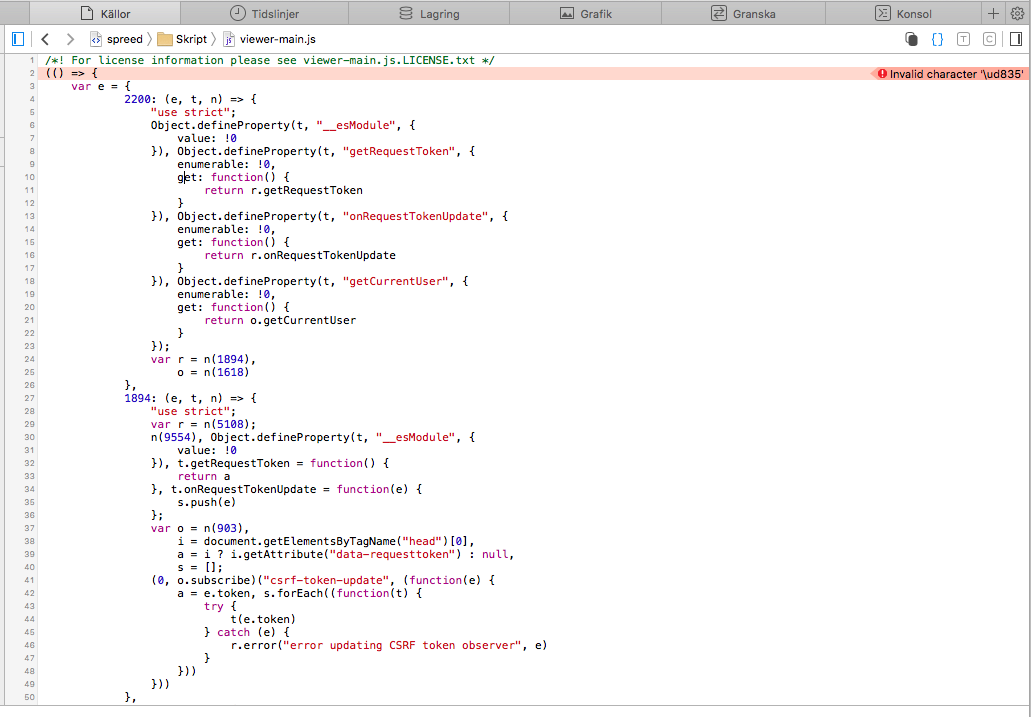1031x717 pixels.
Task: Click "getCurrentUser" string on line 18
Action: [x=395, y=282]
